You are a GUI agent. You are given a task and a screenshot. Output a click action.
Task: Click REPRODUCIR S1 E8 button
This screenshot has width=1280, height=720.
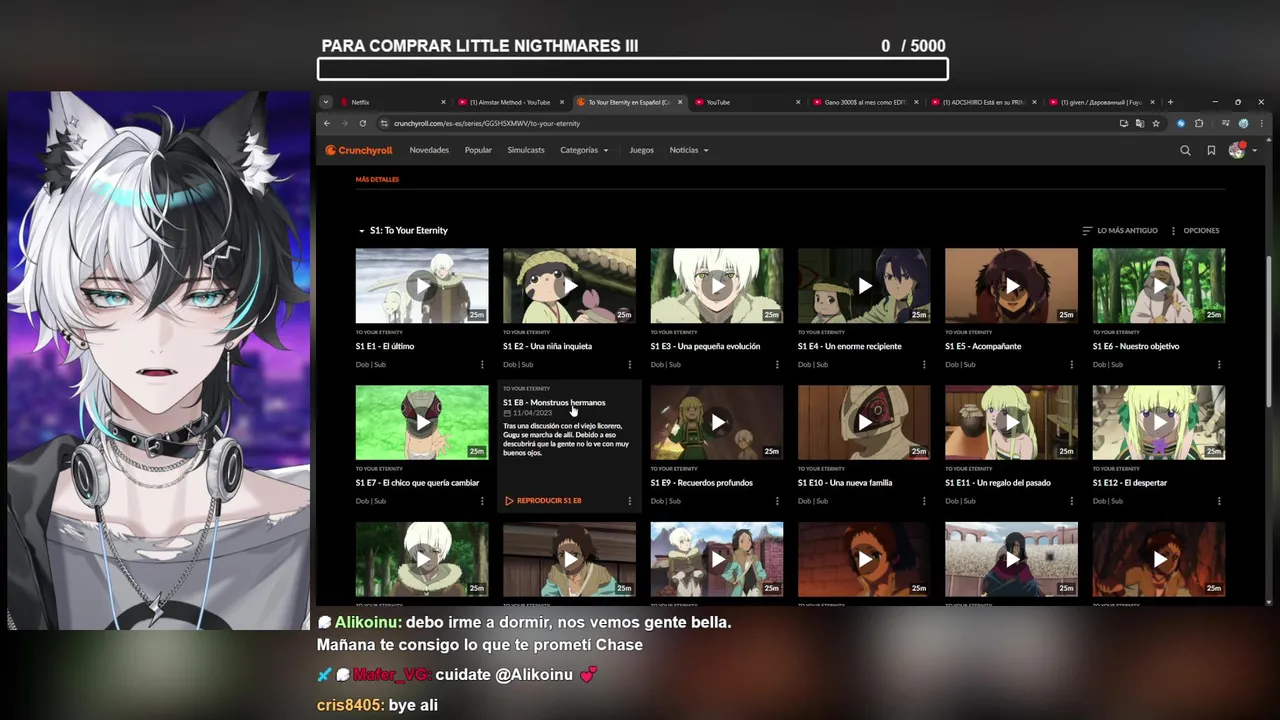click(x=543, y=501)
